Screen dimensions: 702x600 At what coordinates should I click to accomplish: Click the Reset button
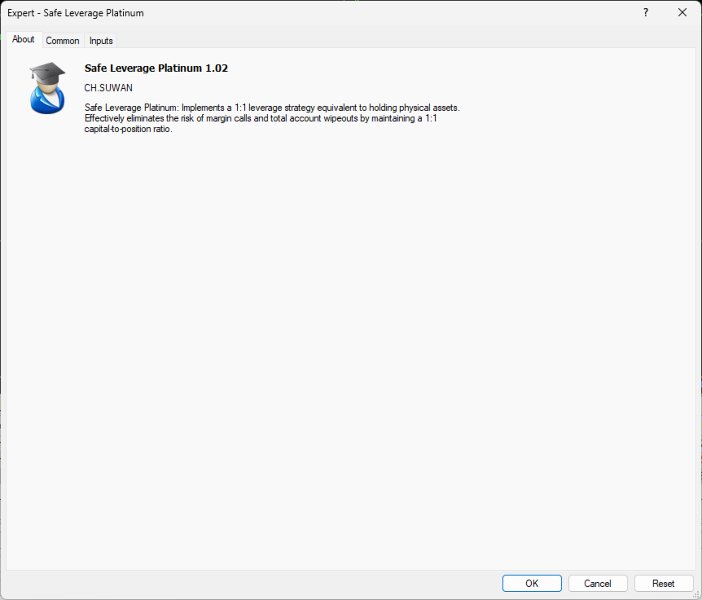click(x=663, y=583)
